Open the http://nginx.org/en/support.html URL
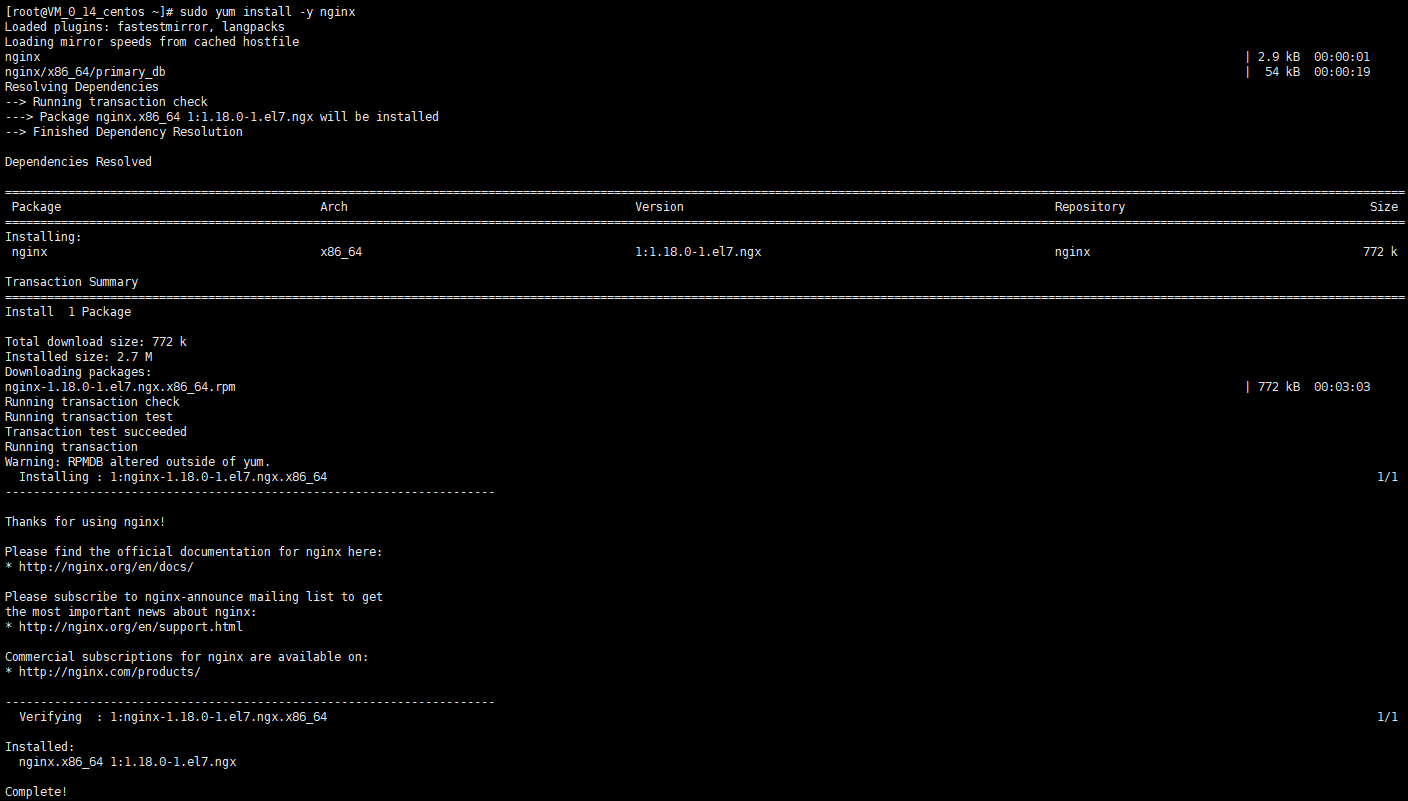 click(131, 627)
